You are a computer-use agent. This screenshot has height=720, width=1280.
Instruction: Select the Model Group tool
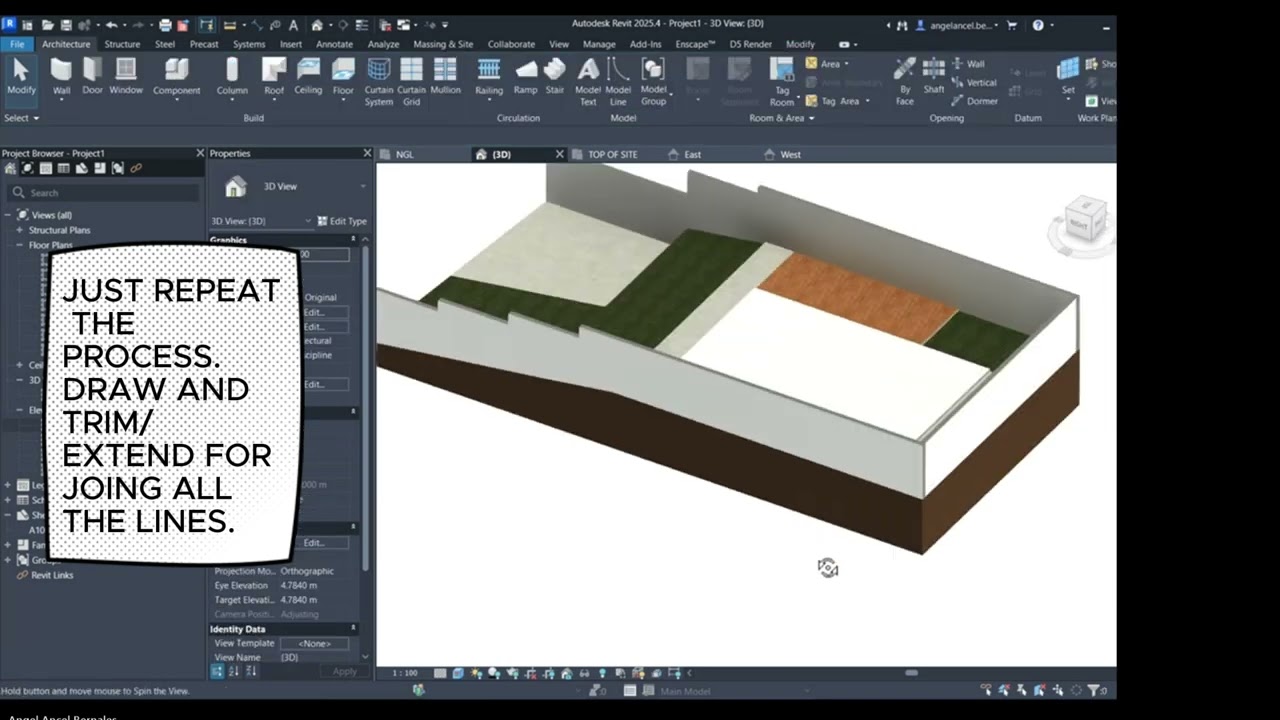[653, 82]
